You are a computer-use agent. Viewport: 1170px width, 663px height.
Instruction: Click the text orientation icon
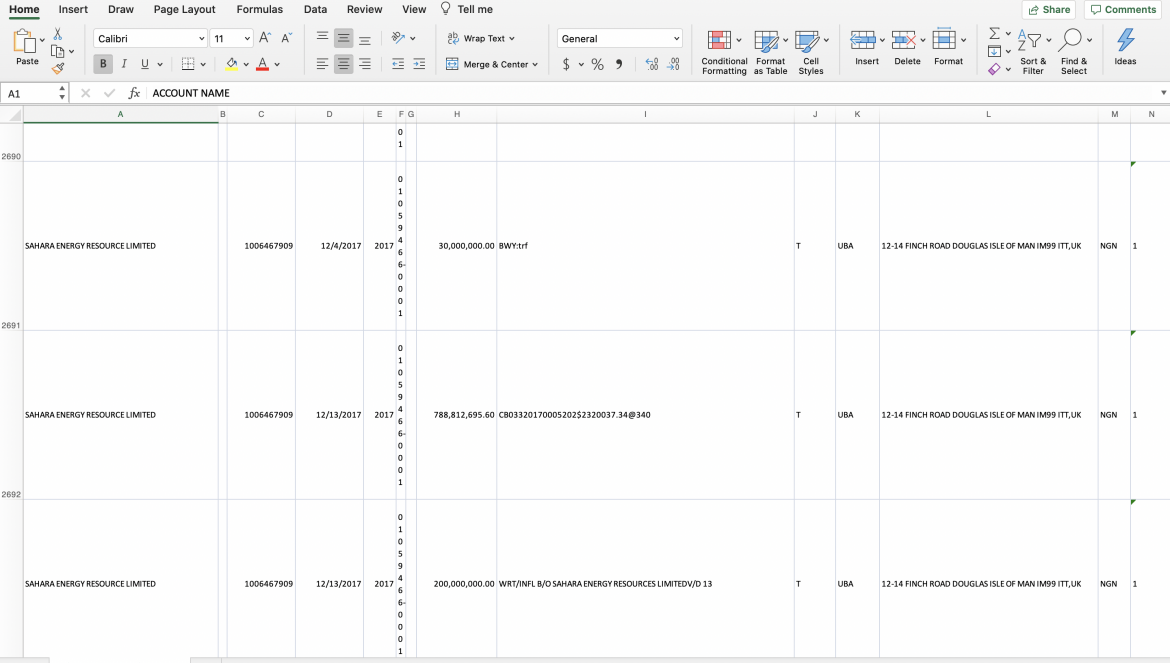click(398, 38)
